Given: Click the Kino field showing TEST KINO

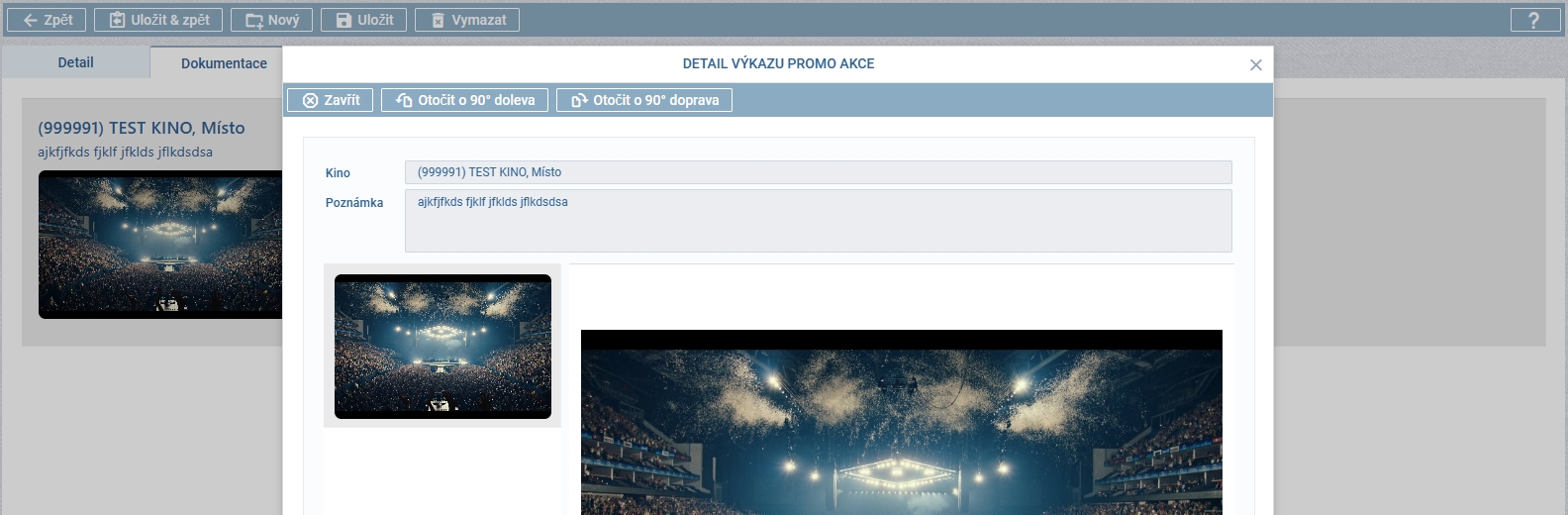Looking at the screenshot, I should [x=818, y=172].
